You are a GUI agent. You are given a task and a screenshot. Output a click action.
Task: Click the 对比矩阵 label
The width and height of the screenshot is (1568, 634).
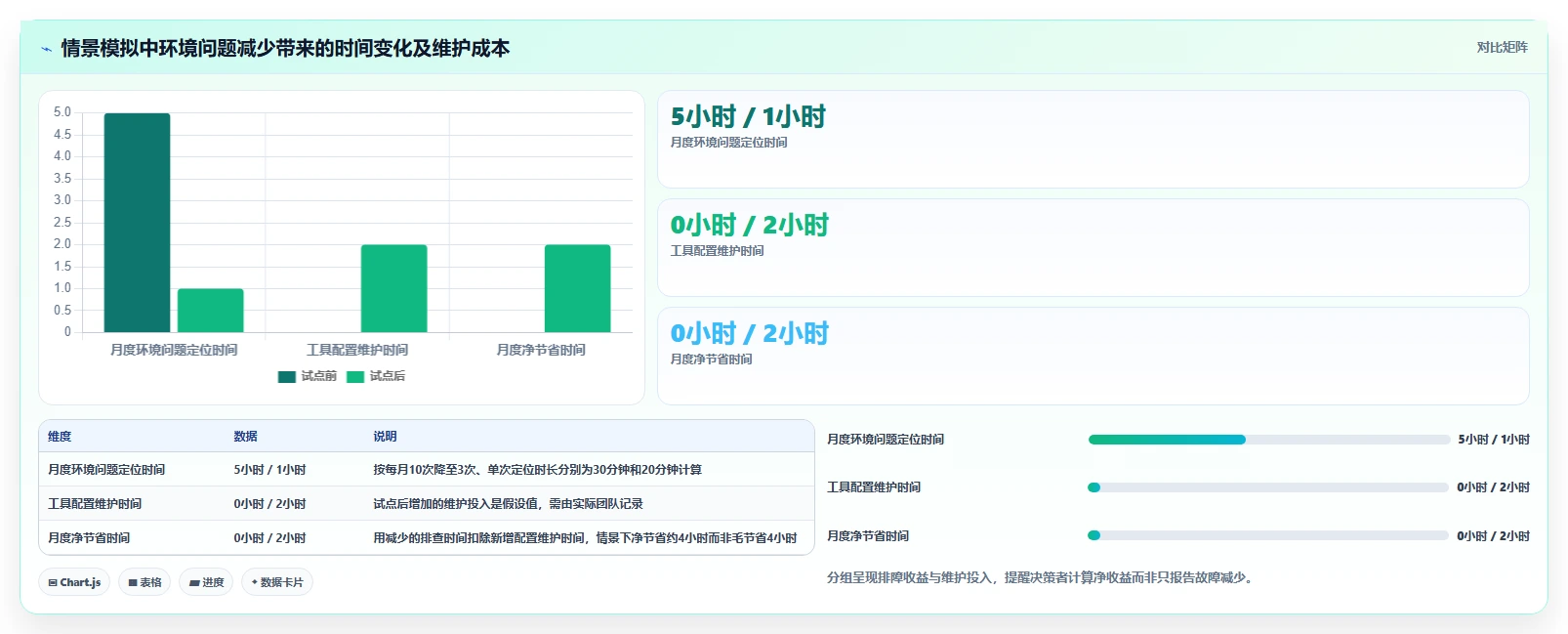pyautogui.click(x=1502, y=47)
